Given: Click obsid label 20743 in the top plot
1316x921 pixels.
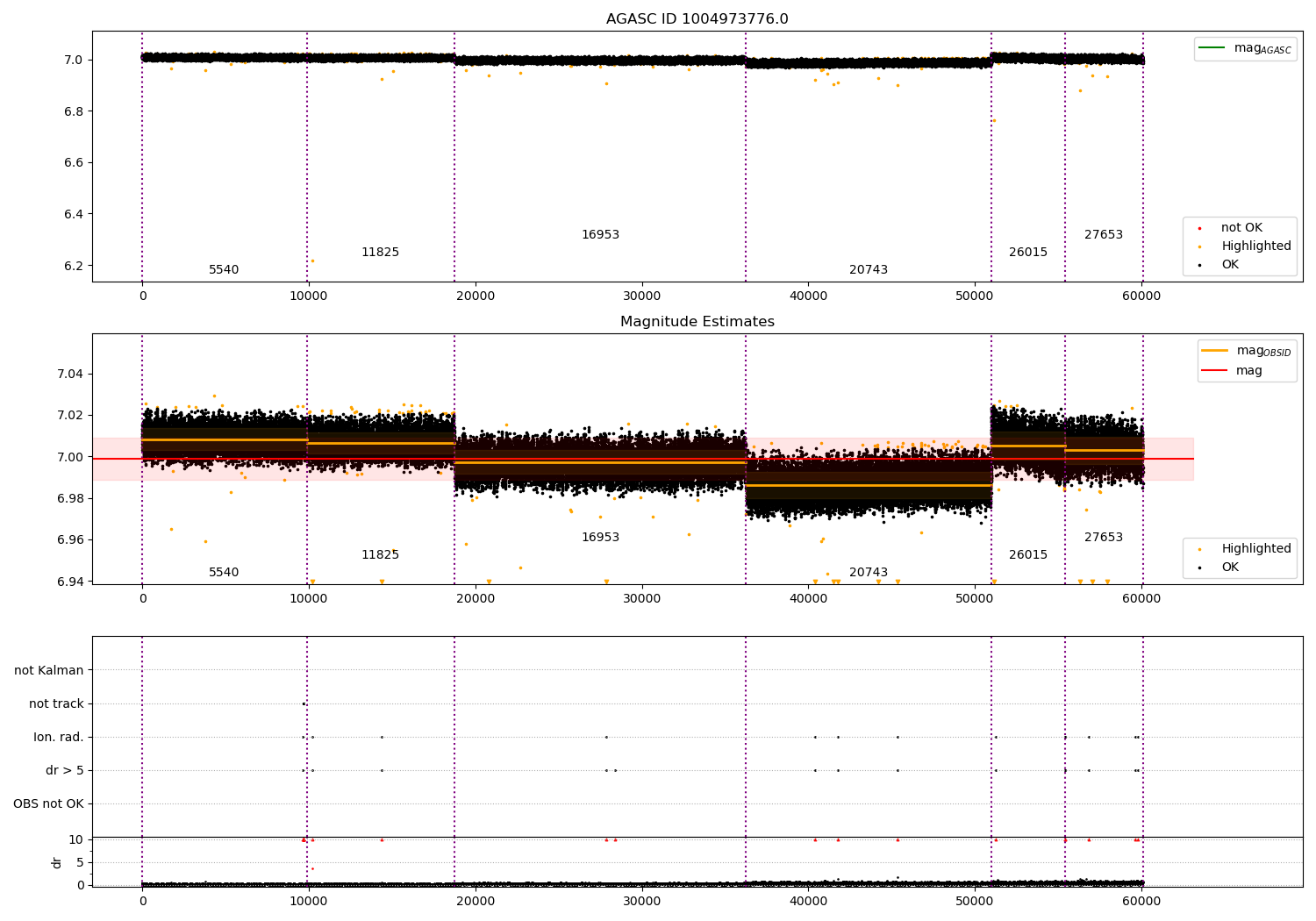Looking at the screenshot, I should [869, 270].
